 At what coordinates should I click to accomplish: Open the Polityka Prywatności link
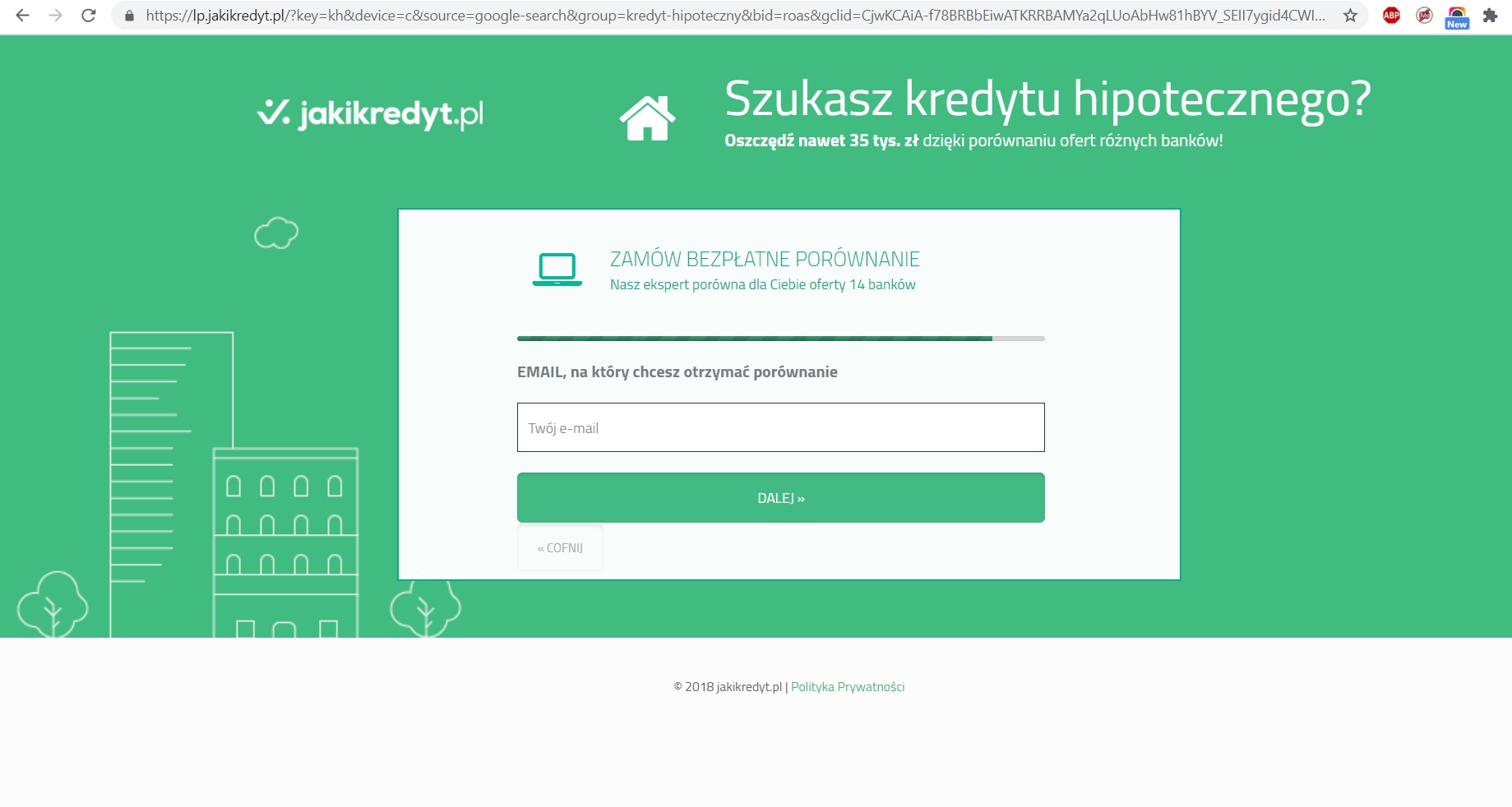point(848,687)
